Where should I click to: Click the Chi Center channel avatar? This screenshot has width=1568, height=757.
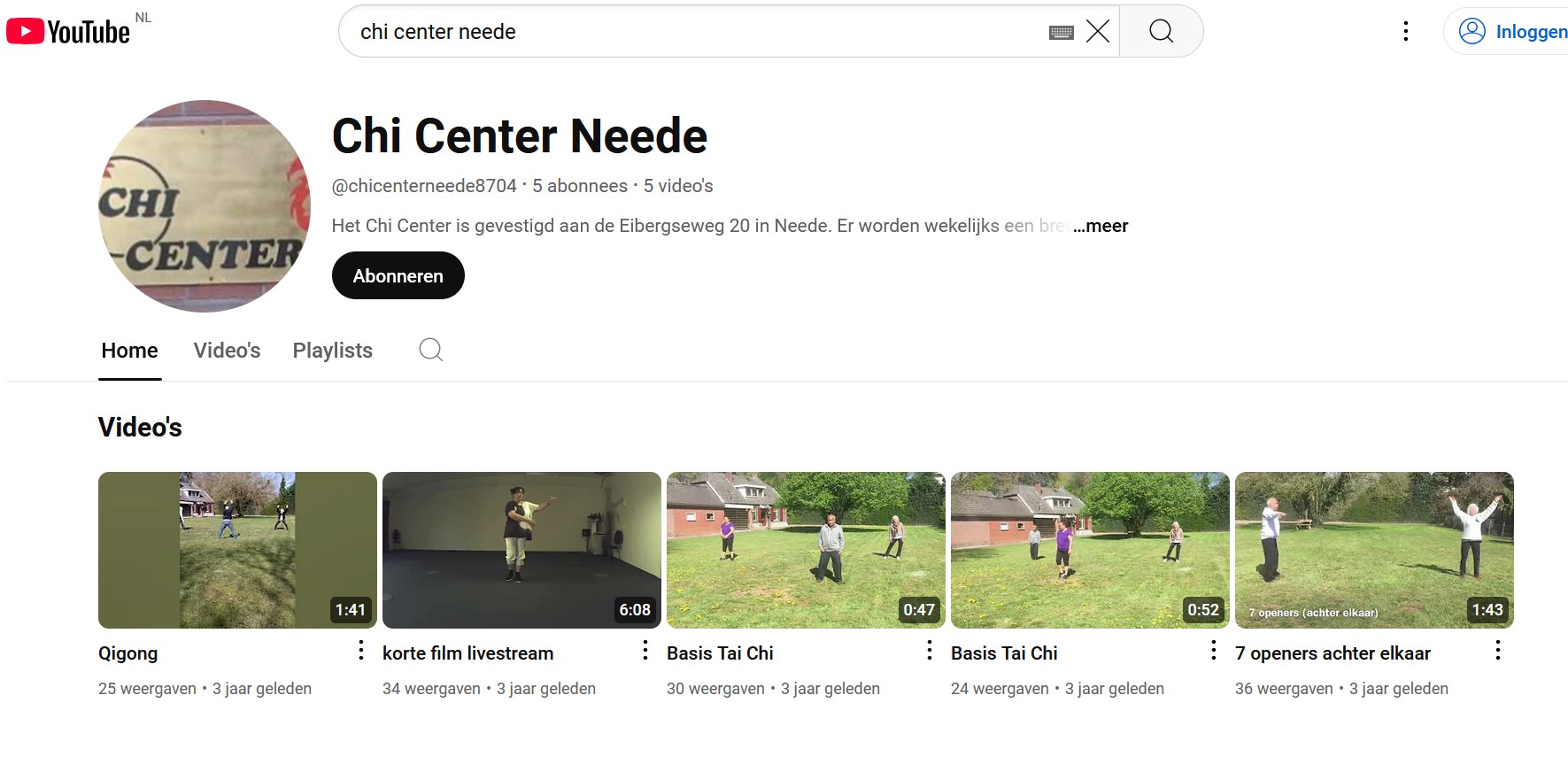tap(205, 206)
